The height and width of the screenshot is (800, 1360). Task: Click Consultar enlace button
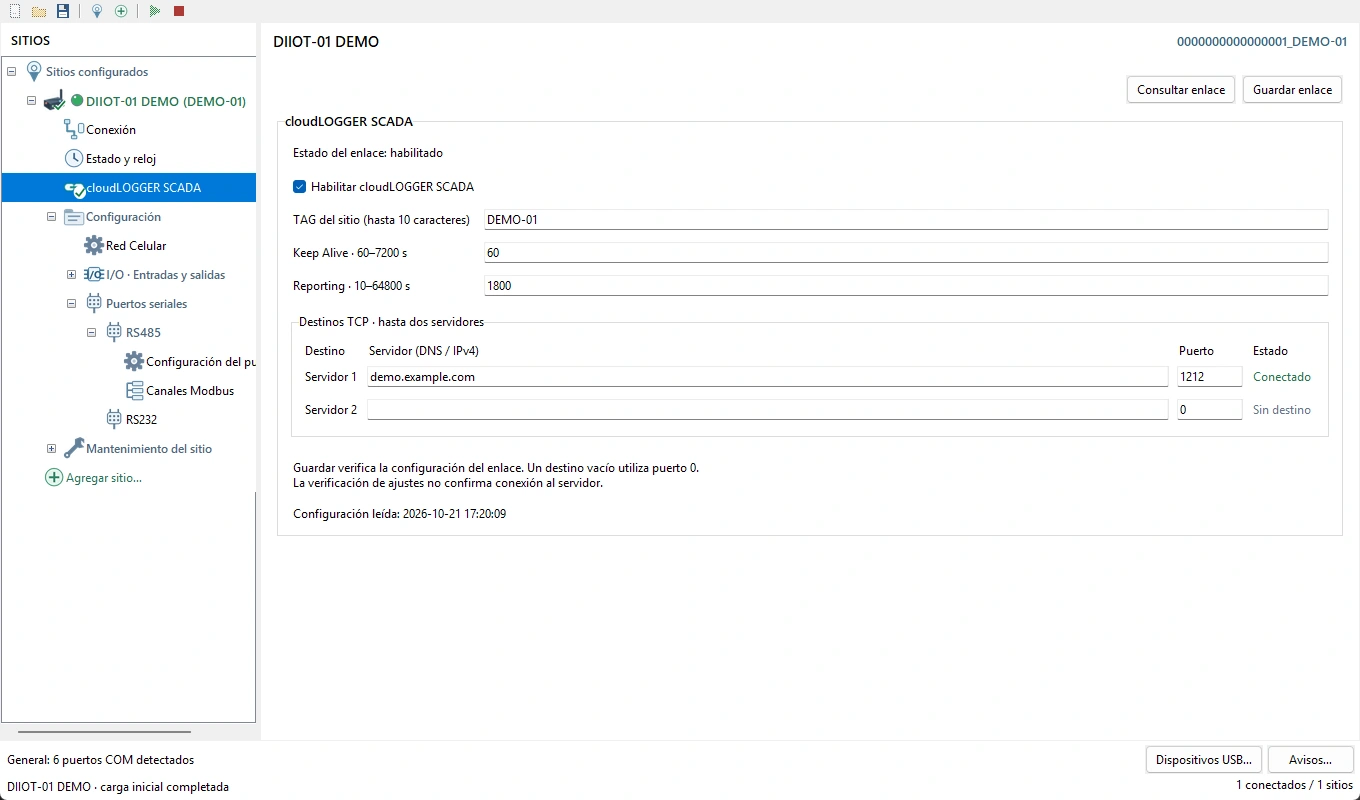(x=1181, y=89)
